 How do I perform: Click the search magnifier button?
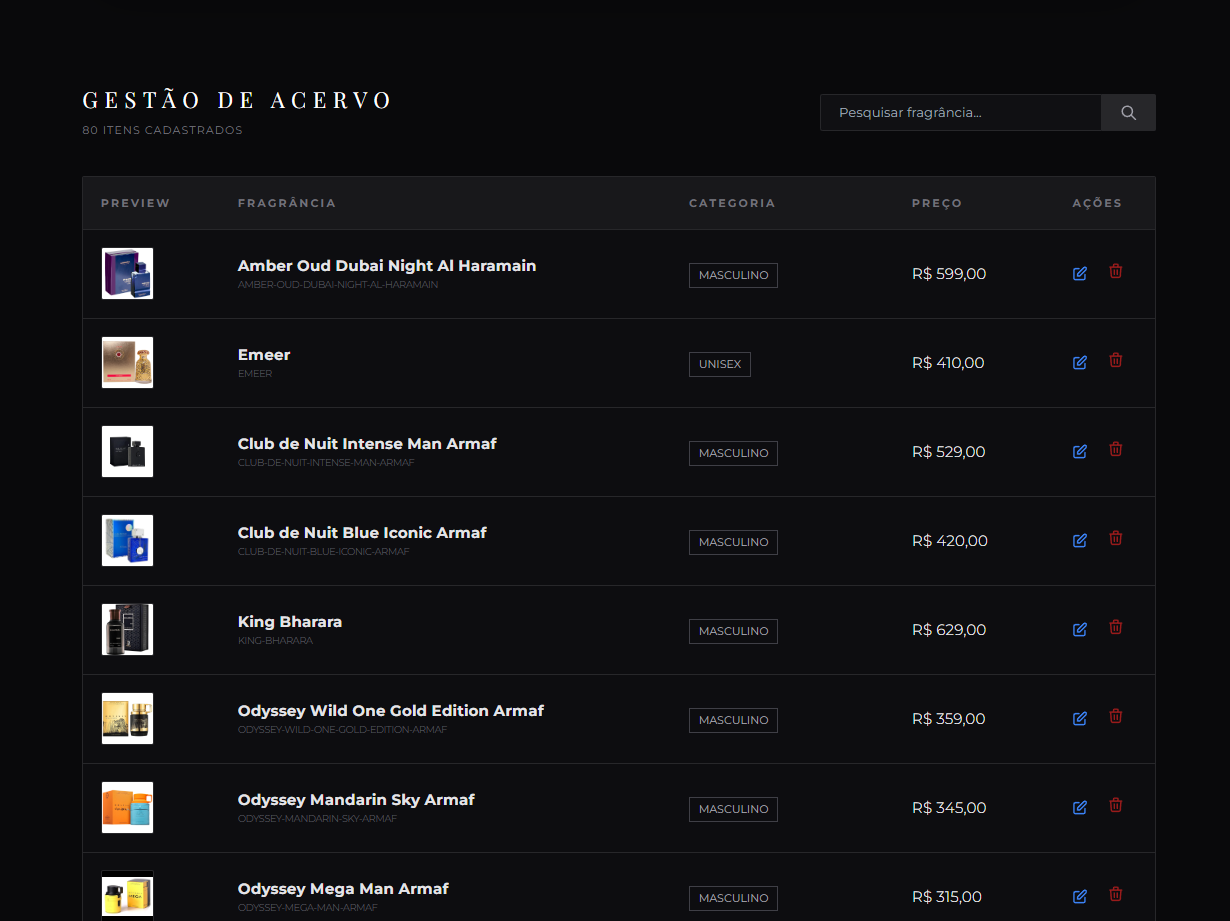tap(1128, 113)
